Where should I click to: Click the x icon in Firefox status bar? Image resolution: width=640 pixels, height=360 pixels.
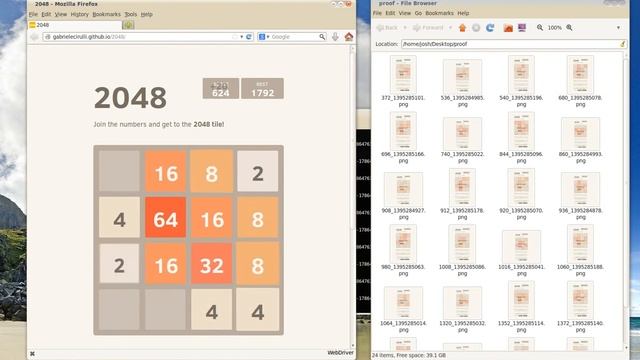32,353
